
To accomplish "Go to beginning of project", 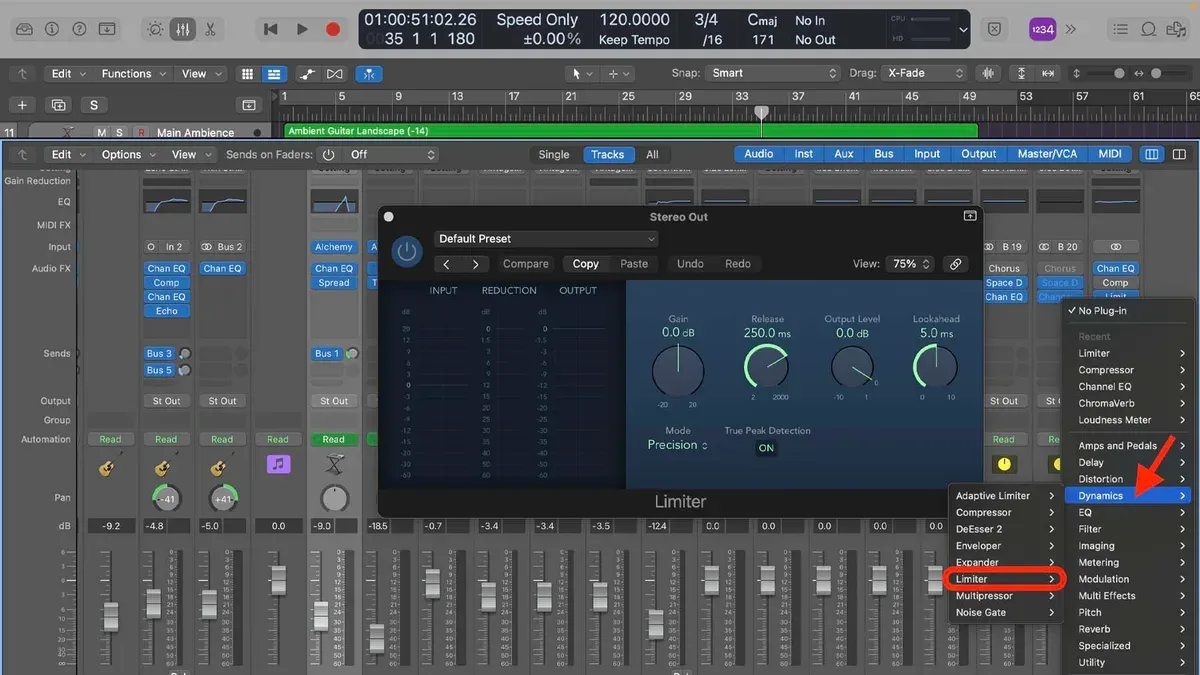I will (270, 30).
